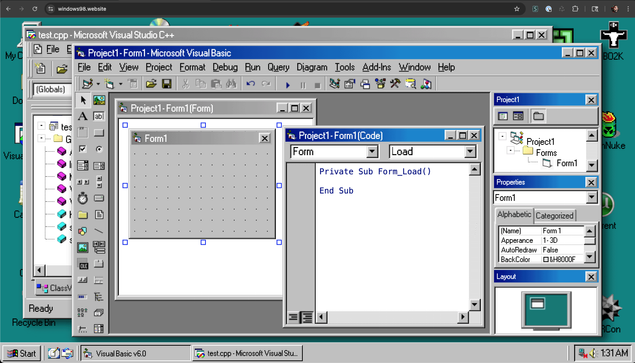Switch to the Categorized properties tab
This screenshot has width=635, height=363.
point(554,216)
